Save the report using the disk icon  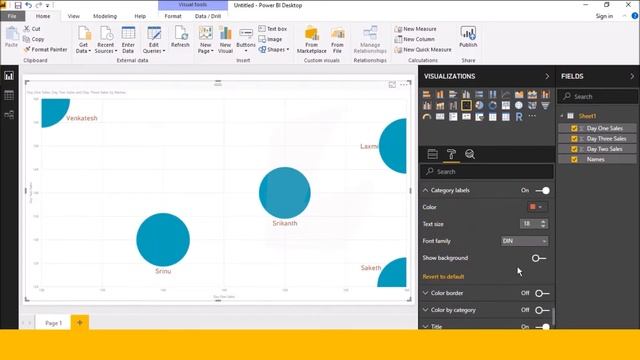(x=18, y=5)
